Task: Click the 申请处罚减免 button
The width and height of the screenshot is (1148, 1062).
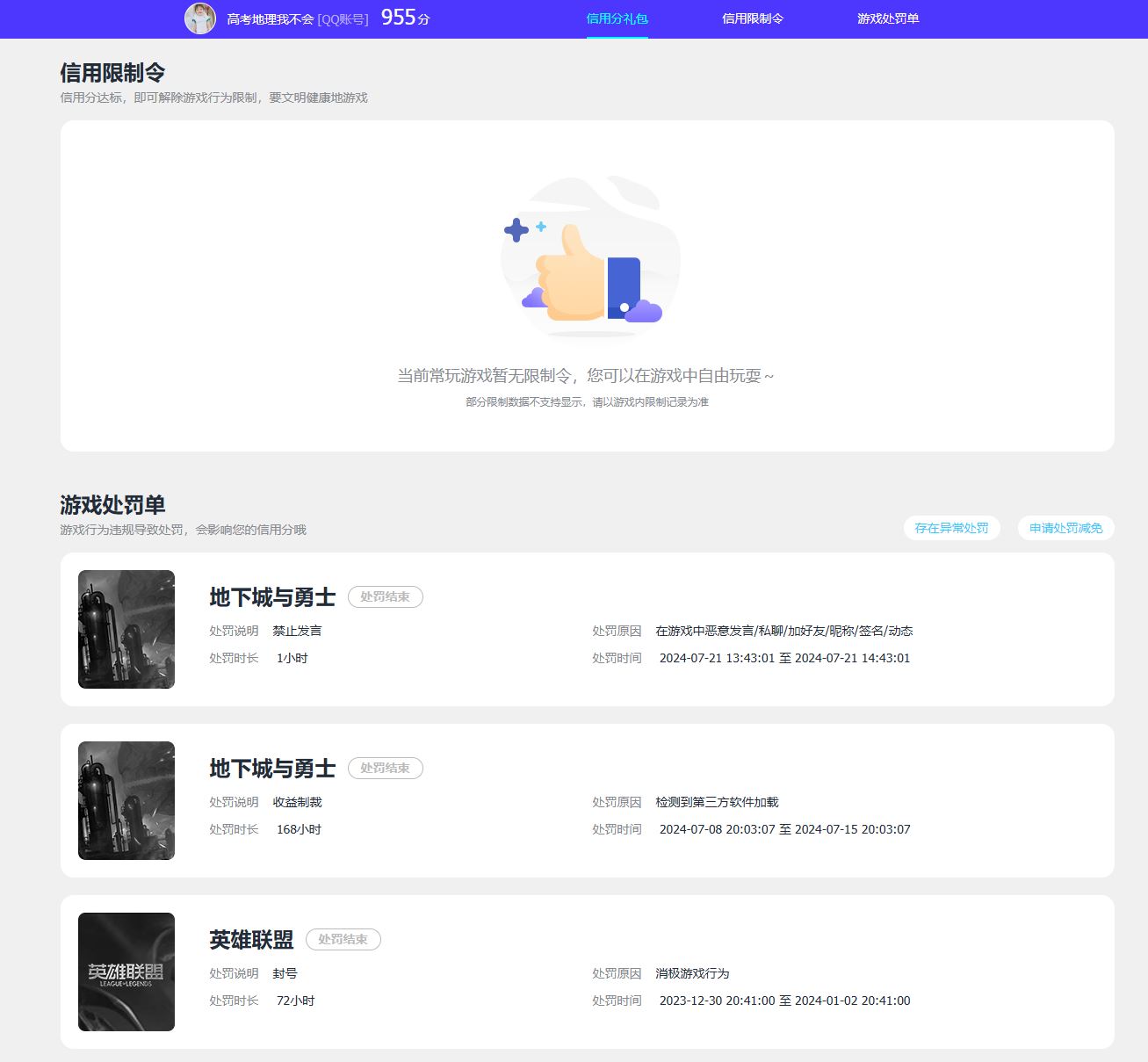Action: 1065,528
